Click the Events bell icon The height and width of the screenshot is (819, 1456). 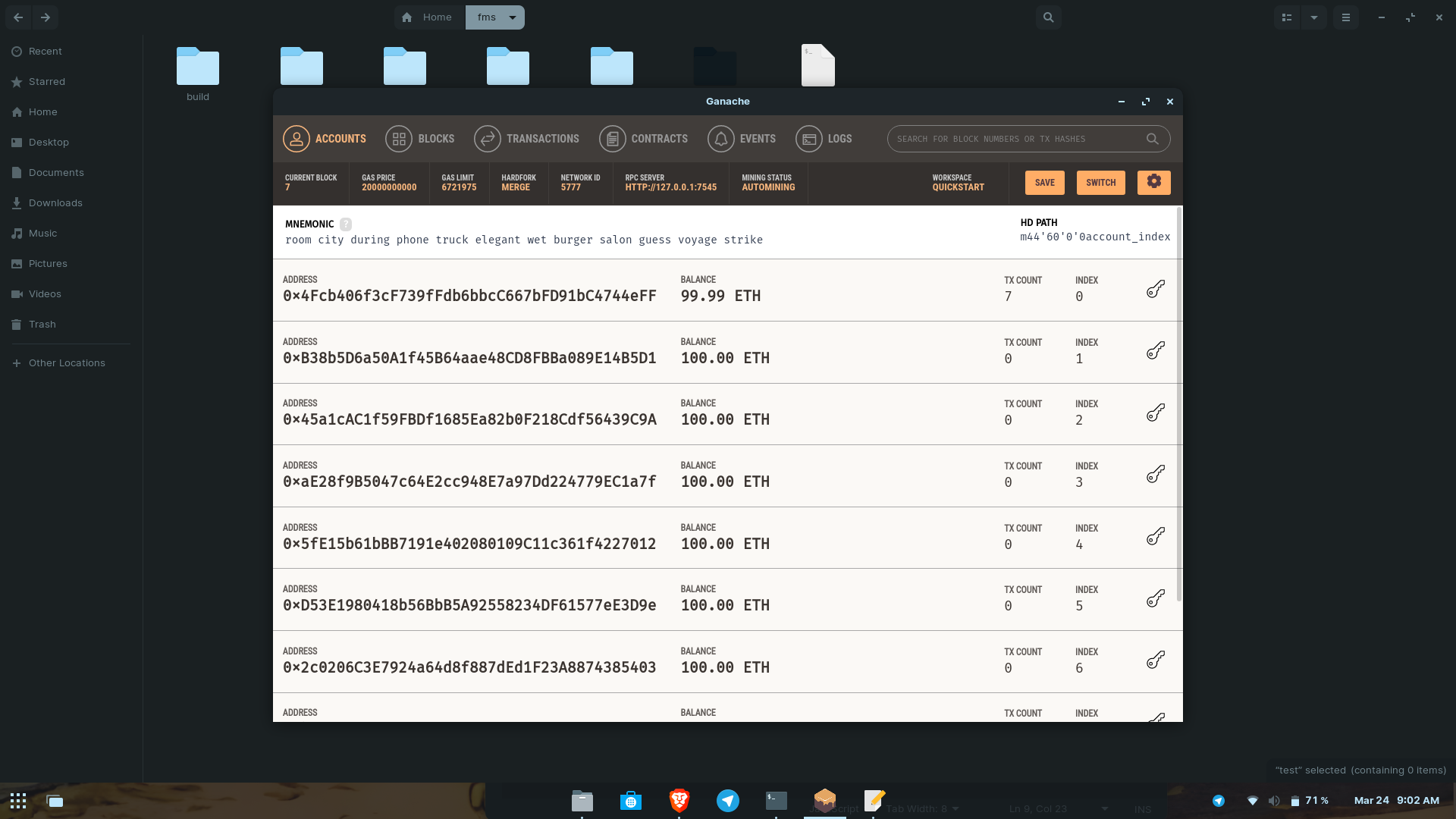pyautogui.click(x=720, y=139)
